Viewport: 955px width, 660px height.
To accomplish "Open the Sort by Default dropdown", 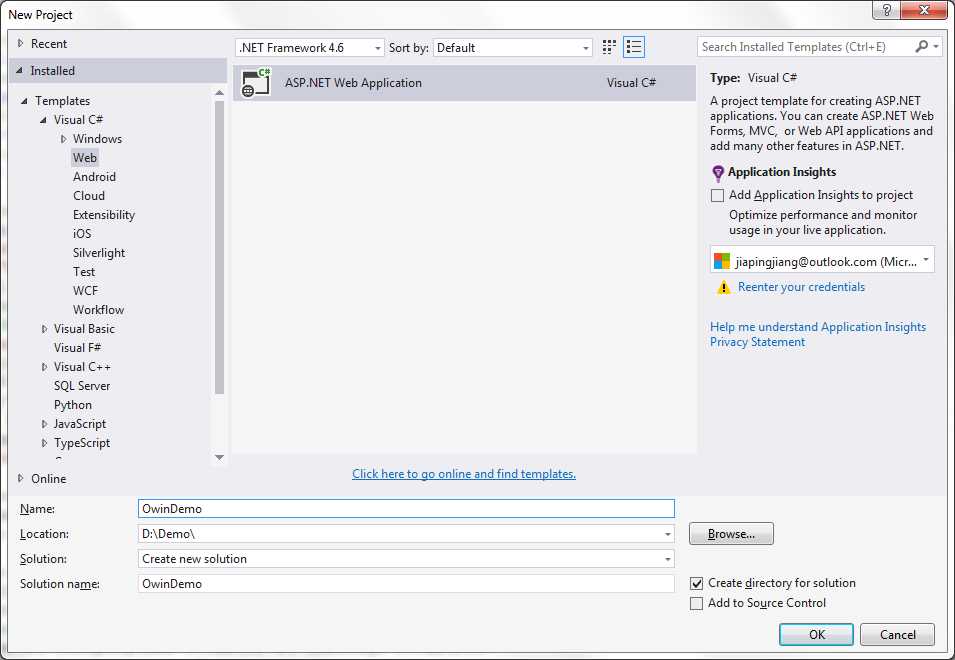I will (x=512, y=47).
